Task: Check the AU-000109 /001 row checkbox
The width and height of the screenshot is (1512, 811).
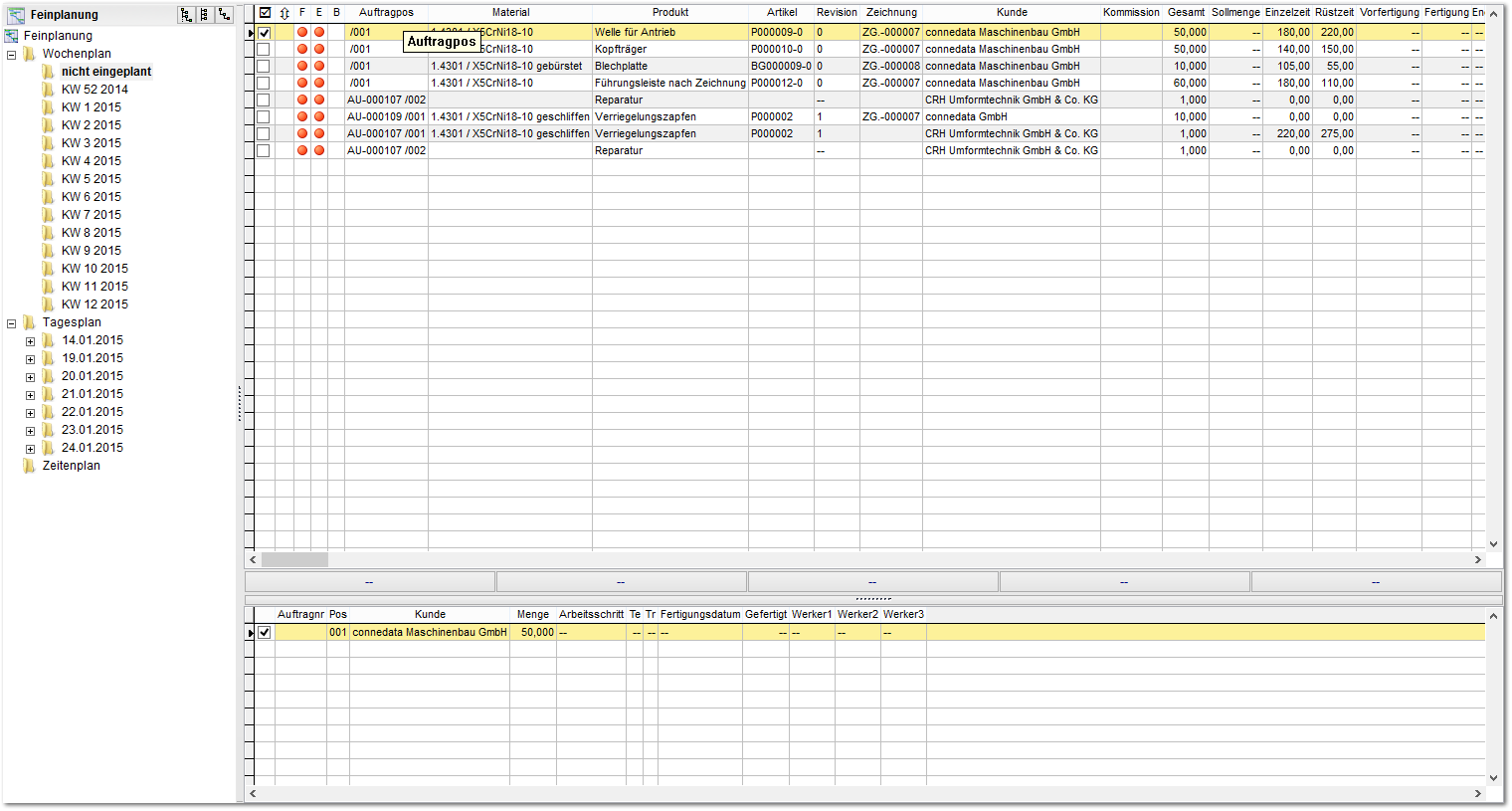Action: tap(263, 116)
